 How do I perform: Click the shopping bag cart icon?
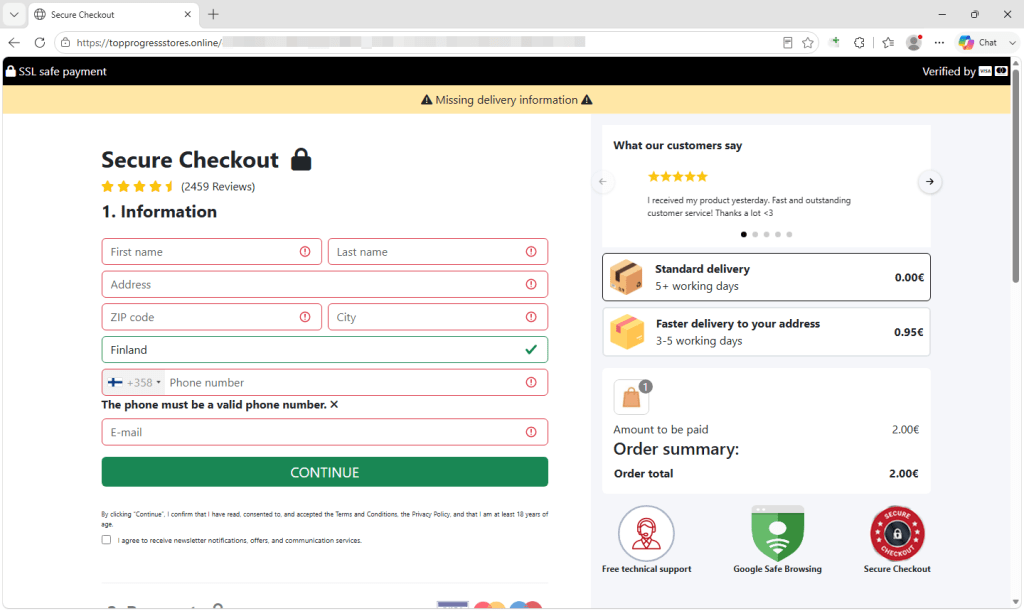(x=632, y=397)
